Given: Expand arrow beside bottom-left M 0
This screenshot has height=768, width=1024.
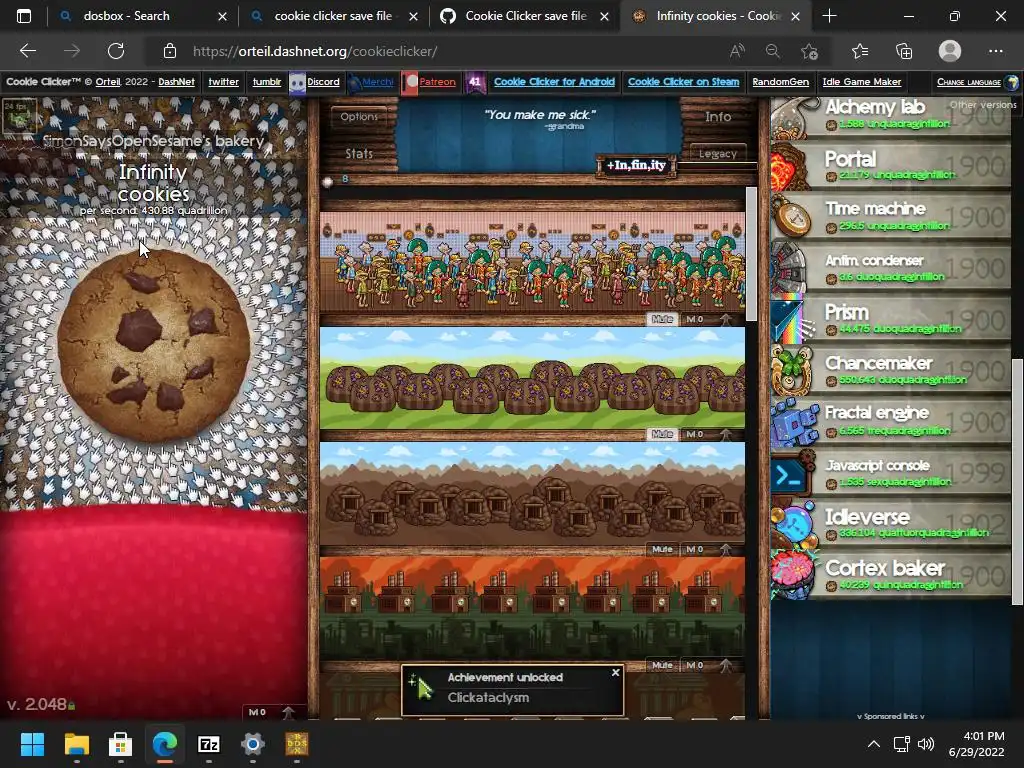Looking at the screenshot, I should pyautogui.click(x=288, y=712).
